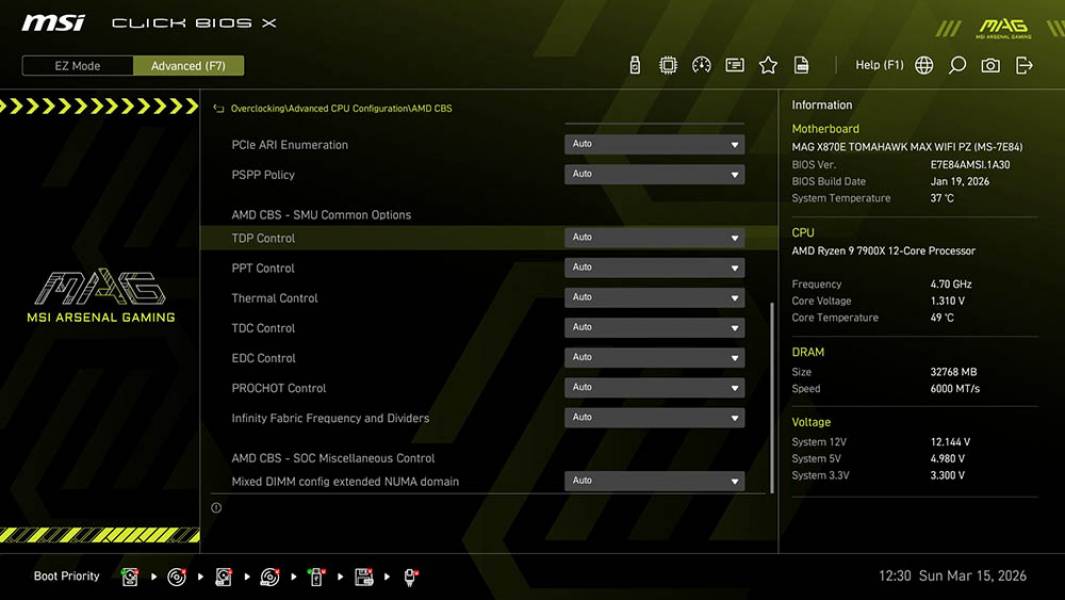
Task: Switch to EZ Mode
Action: [75, 65]
